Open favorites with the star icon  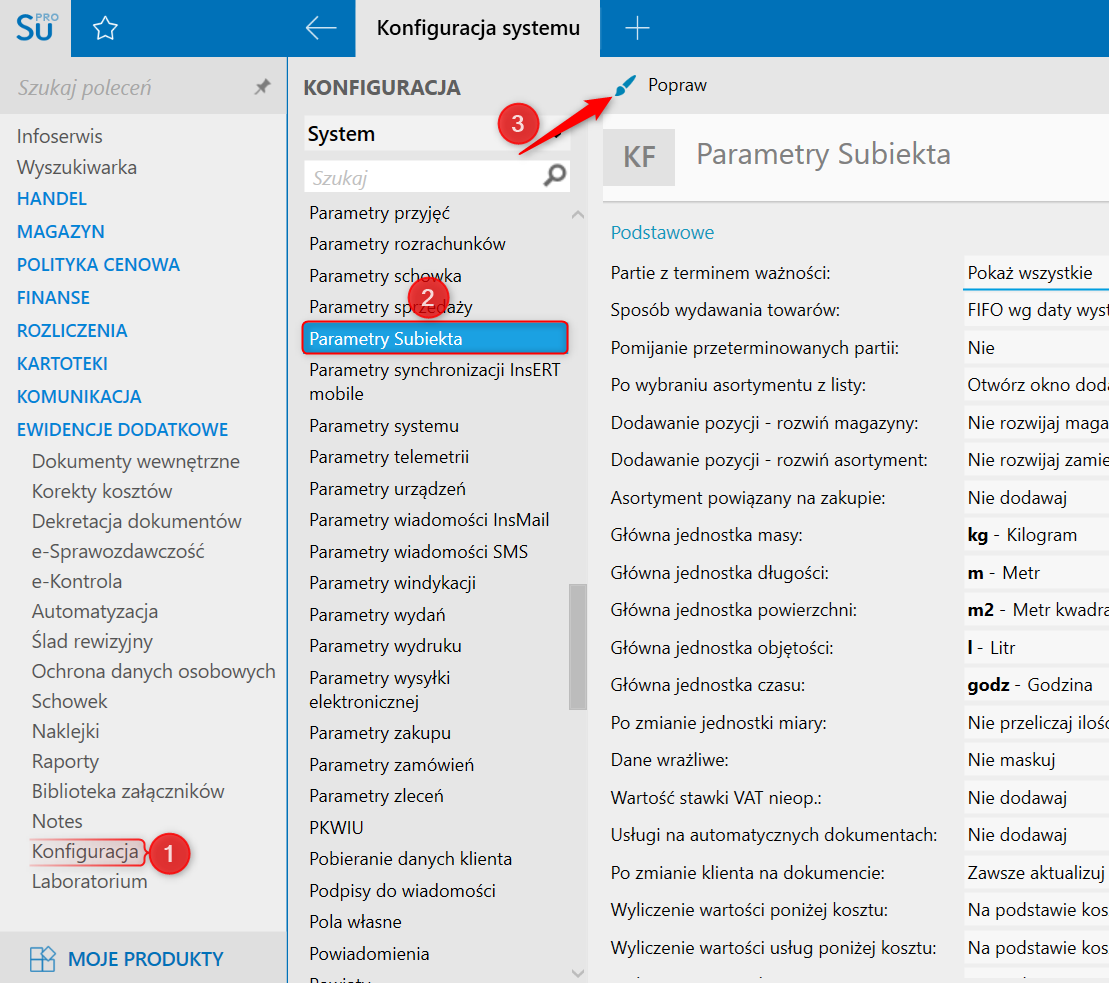[105, 28]
